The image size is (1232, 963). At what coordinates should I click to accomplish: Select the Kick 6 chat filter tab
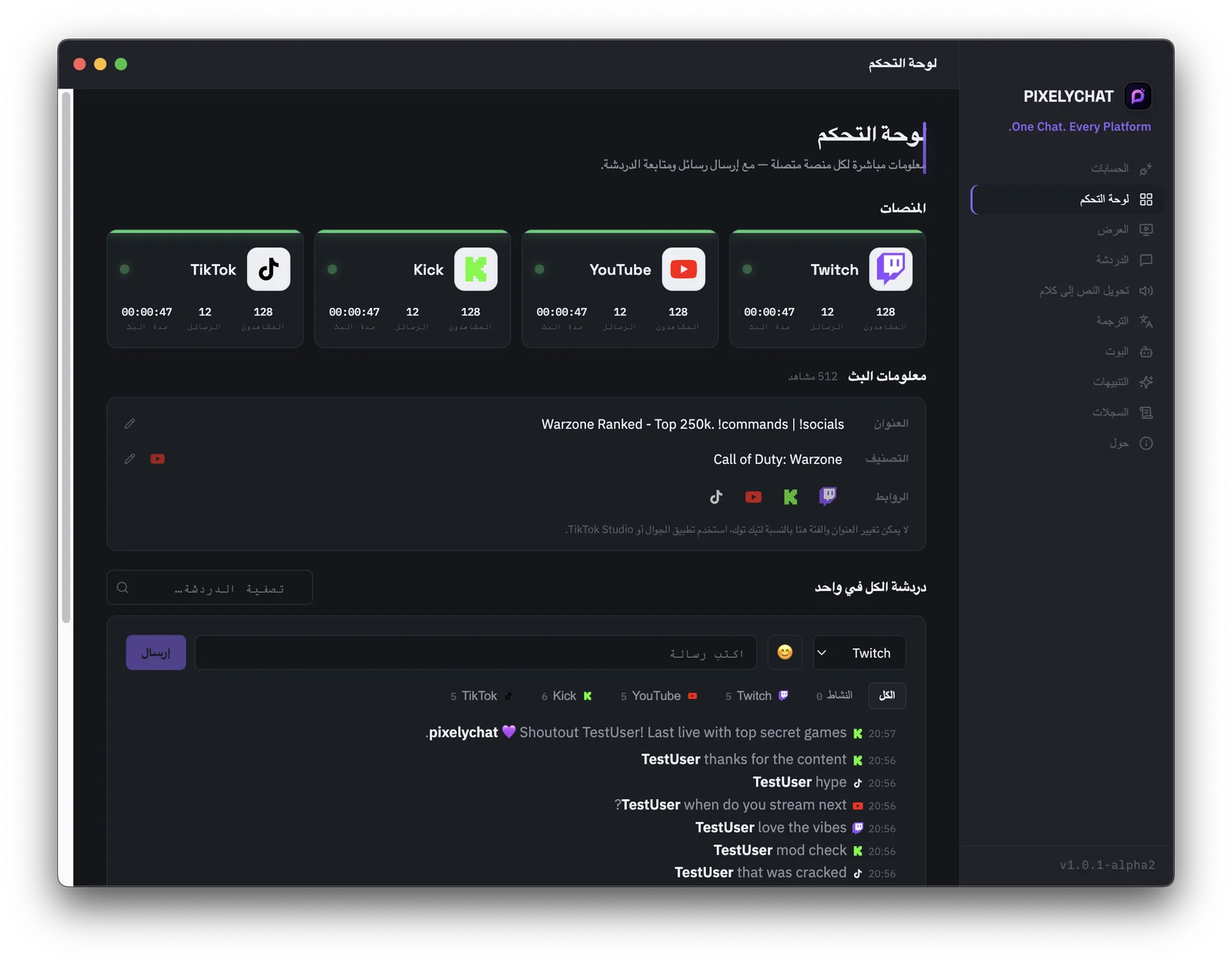(567, 696)
